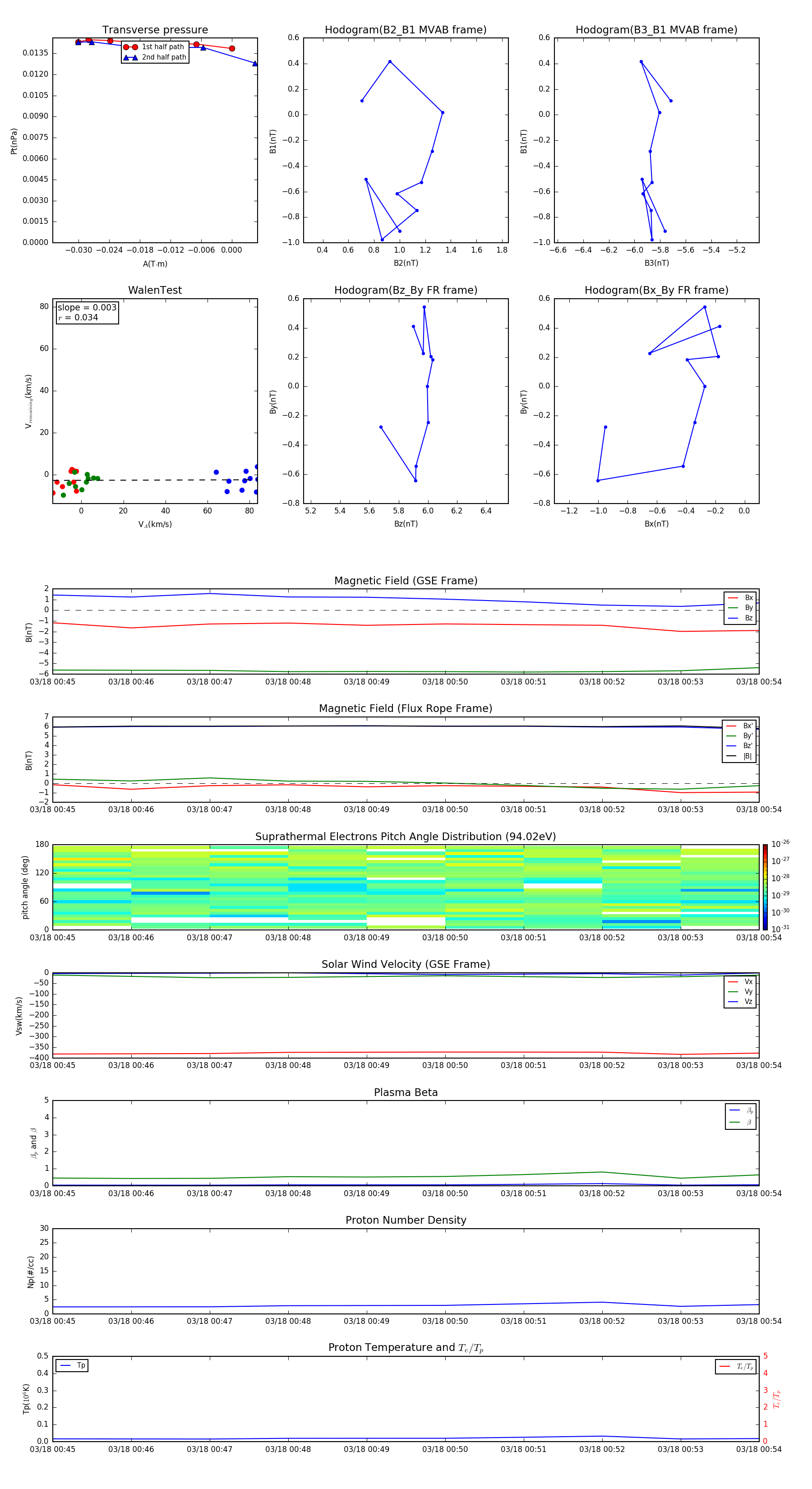Click the "Proton Number Density" title
The height and width of the screenshot is (1489, 812).
405,1220
